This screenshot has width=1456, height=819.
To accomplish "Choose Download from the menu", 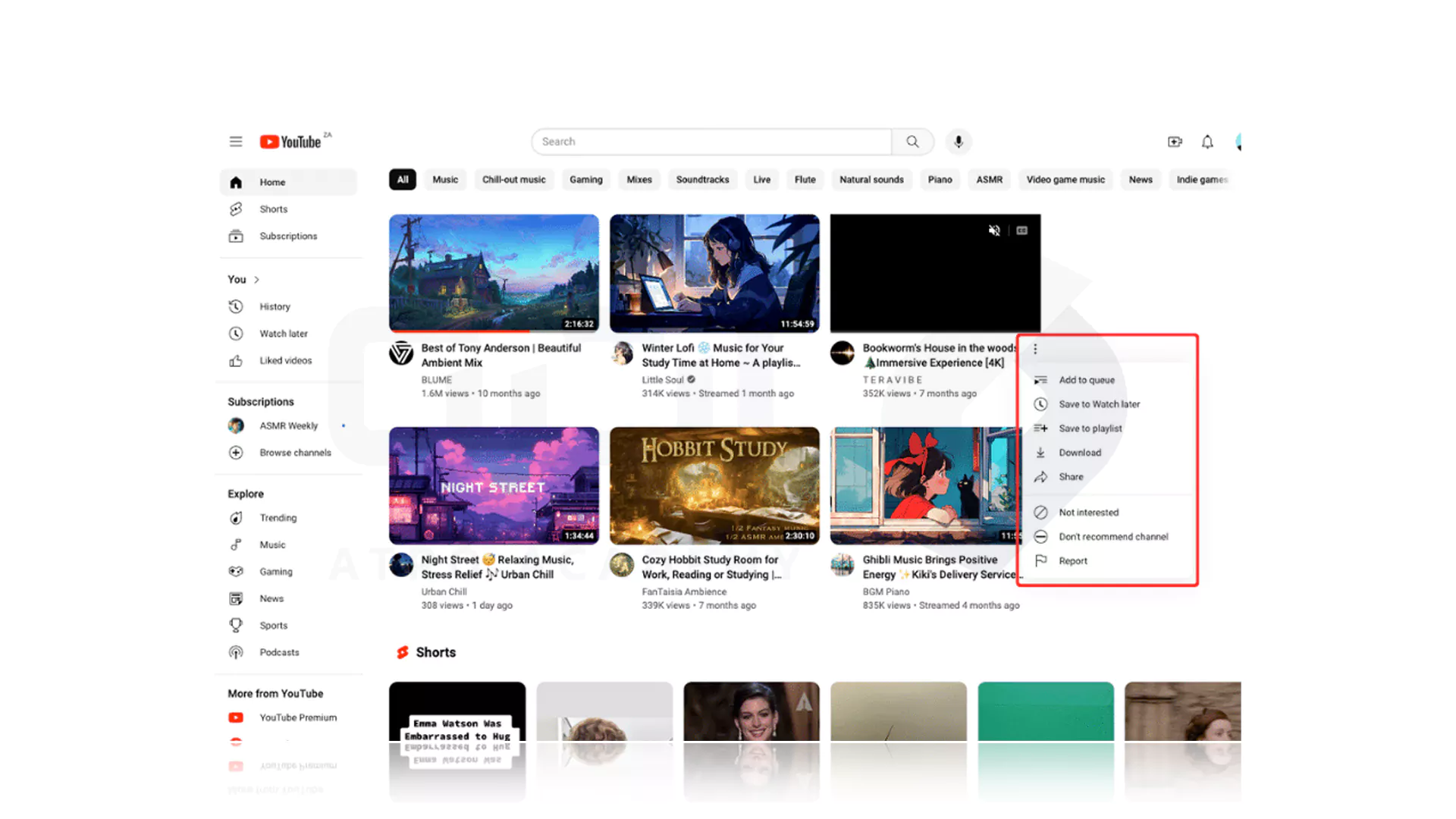I will [x=1108, y=453].
